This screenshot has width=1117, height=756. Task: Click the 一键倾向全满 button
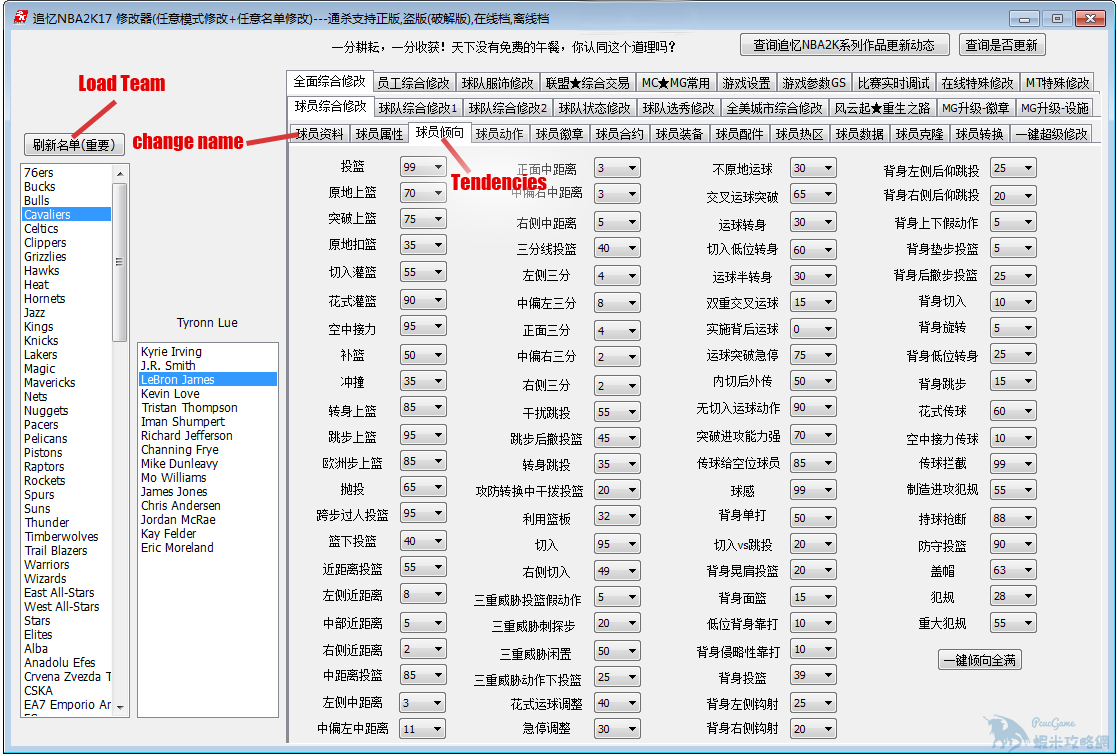pyautogui.click(x=980, y=660)
